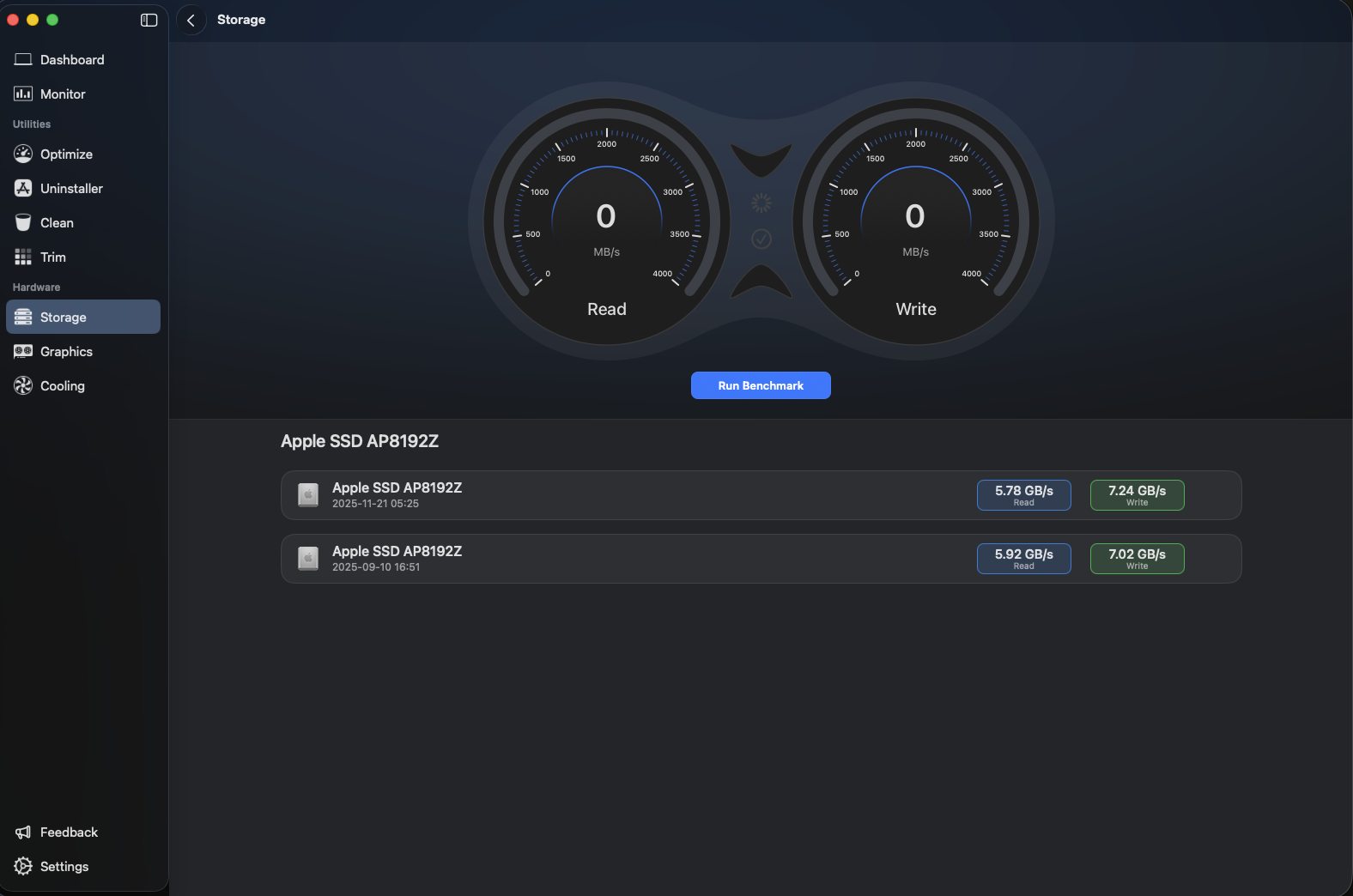Viewport: 1353px width, 896px height.
Task: Click the Graphics card icon
Action: 23,351
